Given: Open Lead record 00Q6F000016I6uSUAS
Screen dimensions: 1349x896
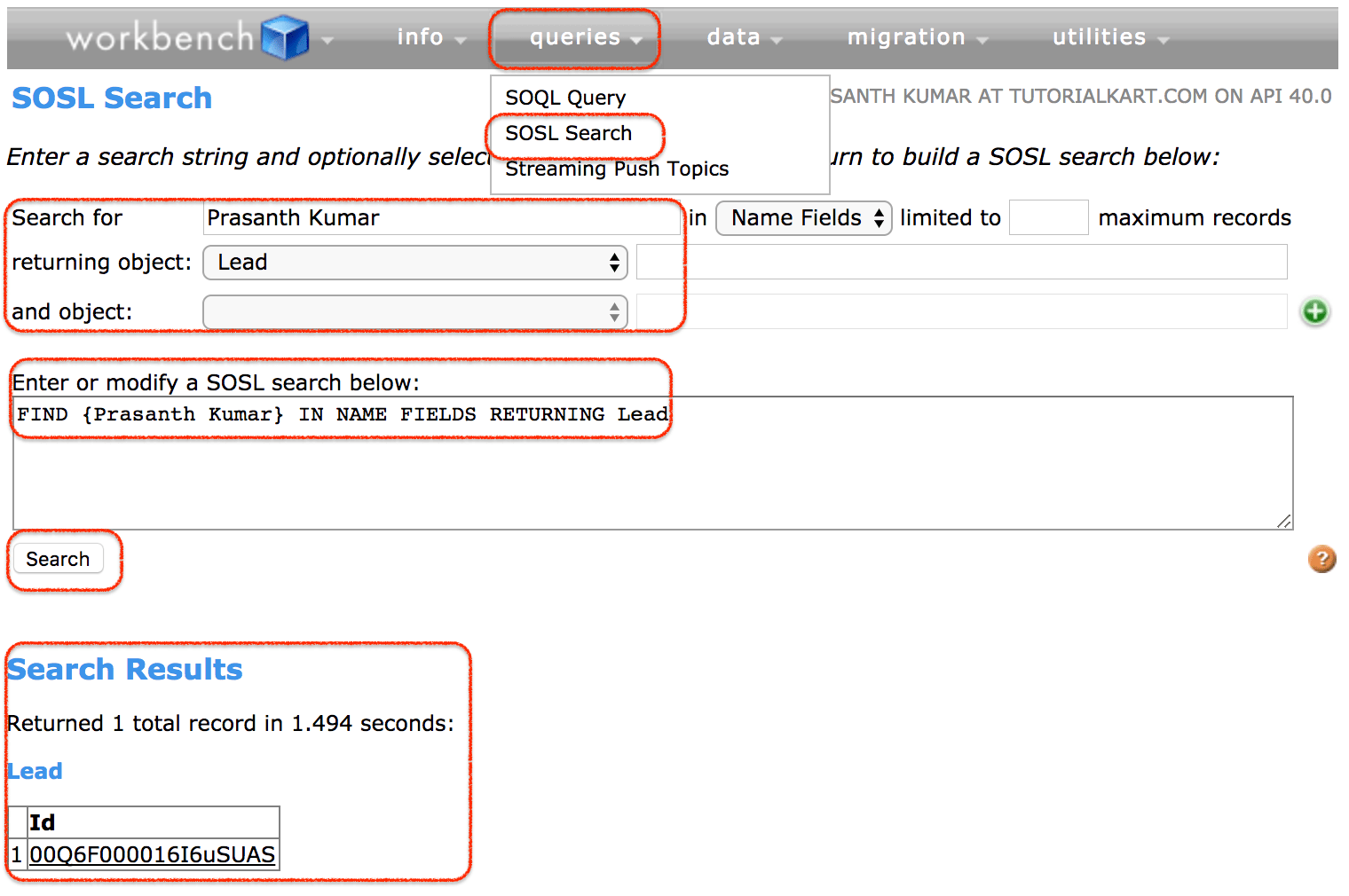Looking at the screenshot, I should (151, 854).
